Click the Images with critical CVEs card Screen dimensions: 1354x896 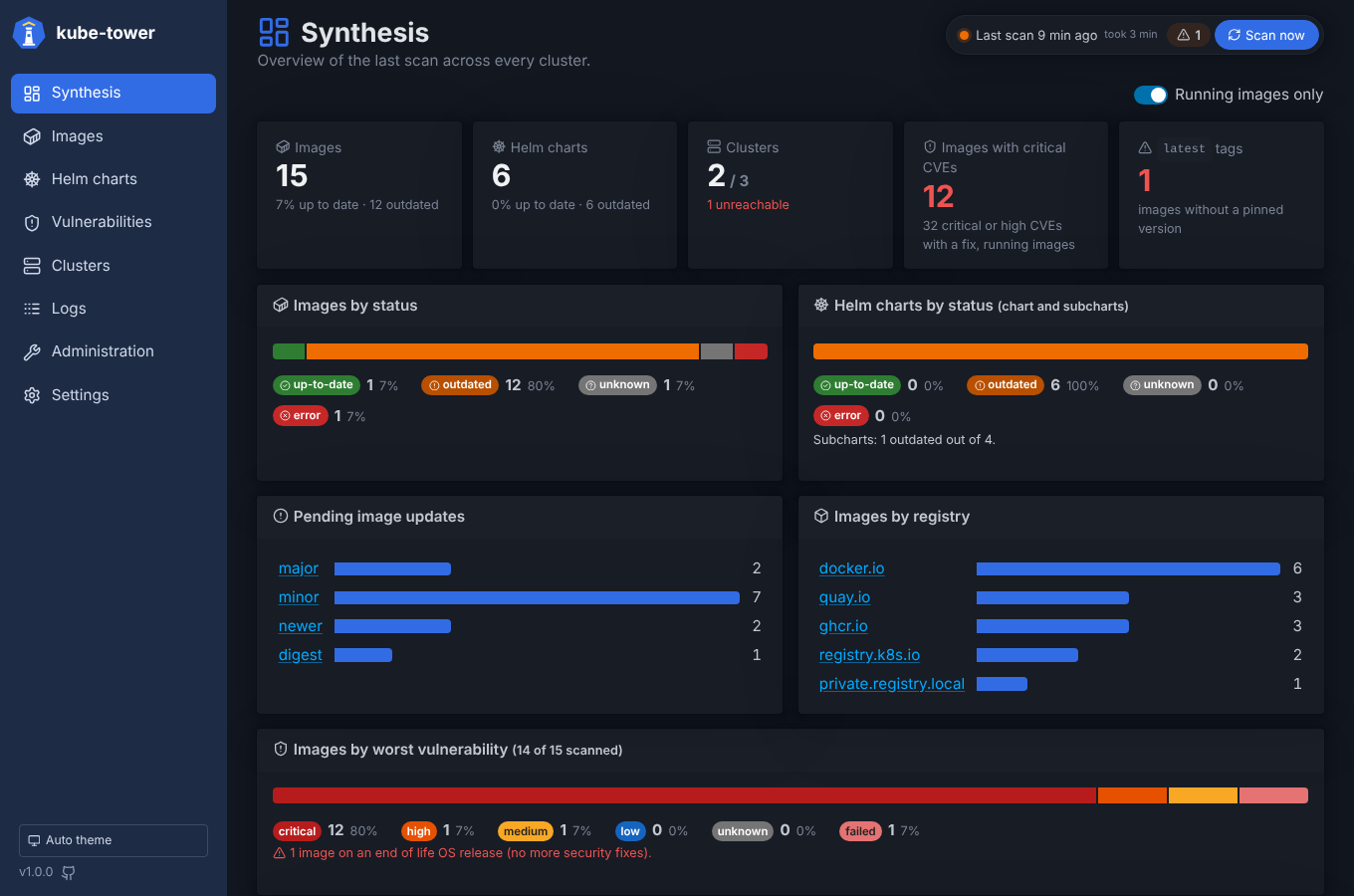(x=1006, y=195)
